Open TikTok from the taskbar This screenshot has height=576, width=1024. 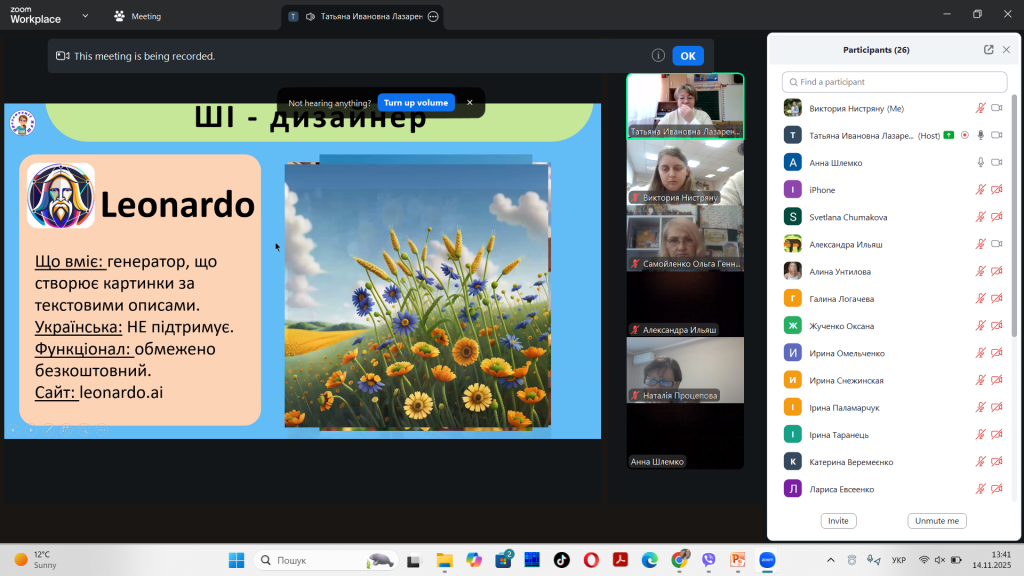(561, 559)
